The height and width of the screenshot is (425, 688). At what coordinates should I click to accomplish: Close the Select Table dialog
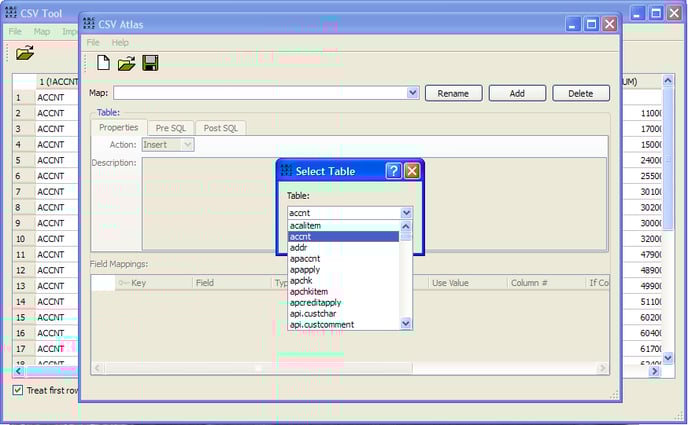click(411, 171)
